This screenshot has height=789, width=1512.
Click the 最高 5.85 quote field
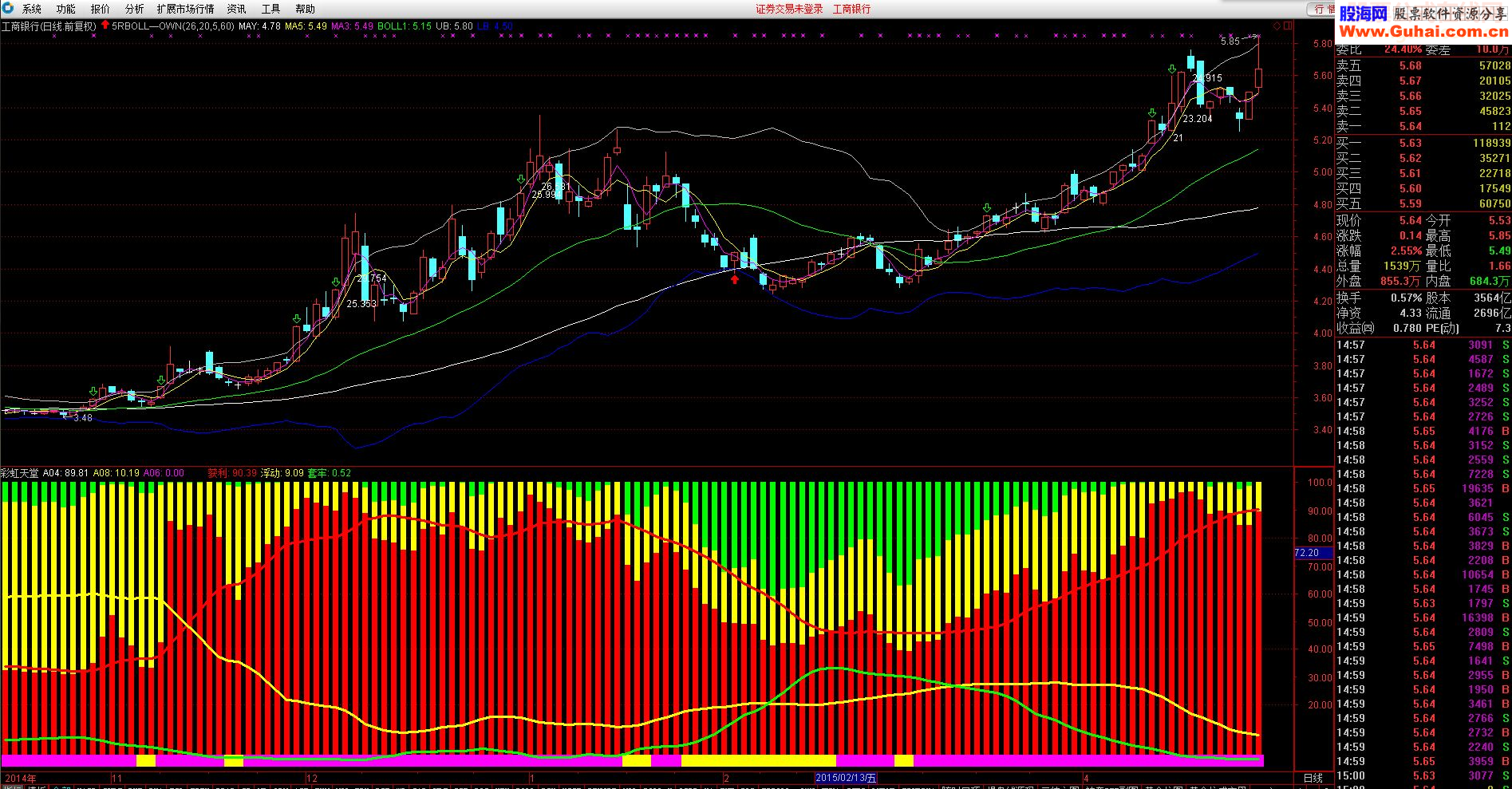click(x=1468, y=235)
